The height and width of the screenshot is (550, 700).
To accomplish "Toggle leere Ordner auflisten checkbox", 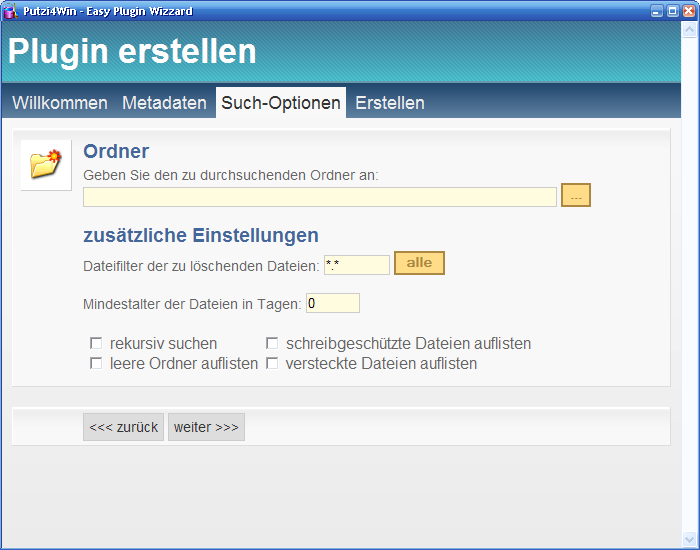I will pos(96,363).
